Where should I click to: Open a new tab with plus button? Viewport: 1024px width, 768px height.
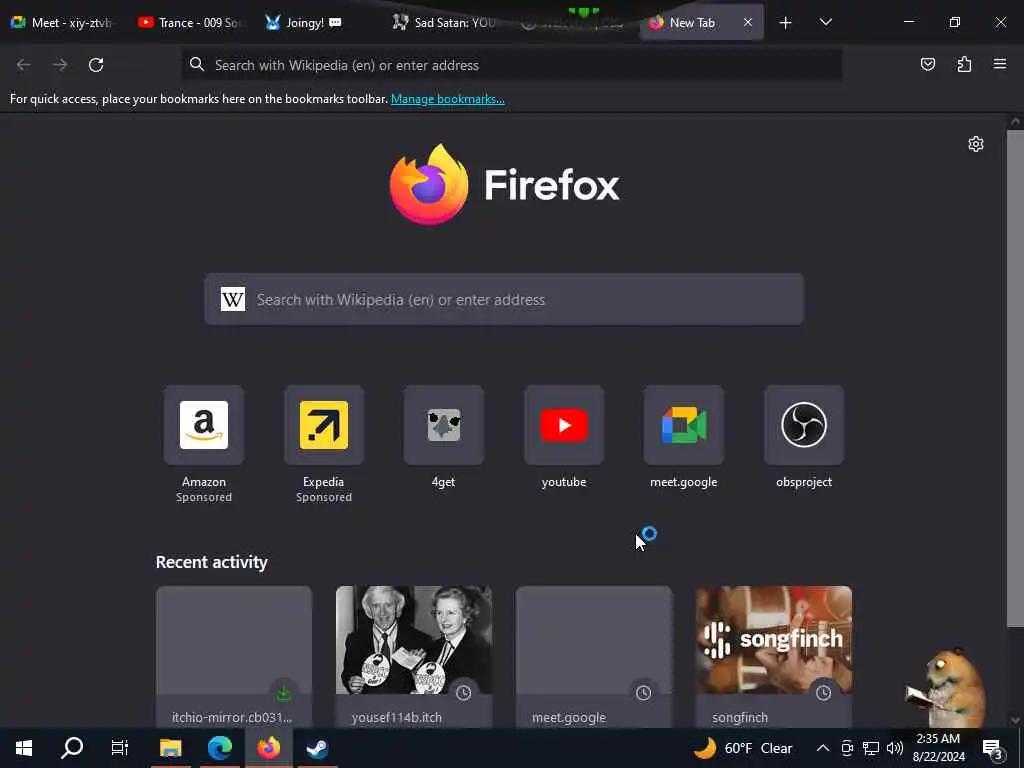click(785, 23)
